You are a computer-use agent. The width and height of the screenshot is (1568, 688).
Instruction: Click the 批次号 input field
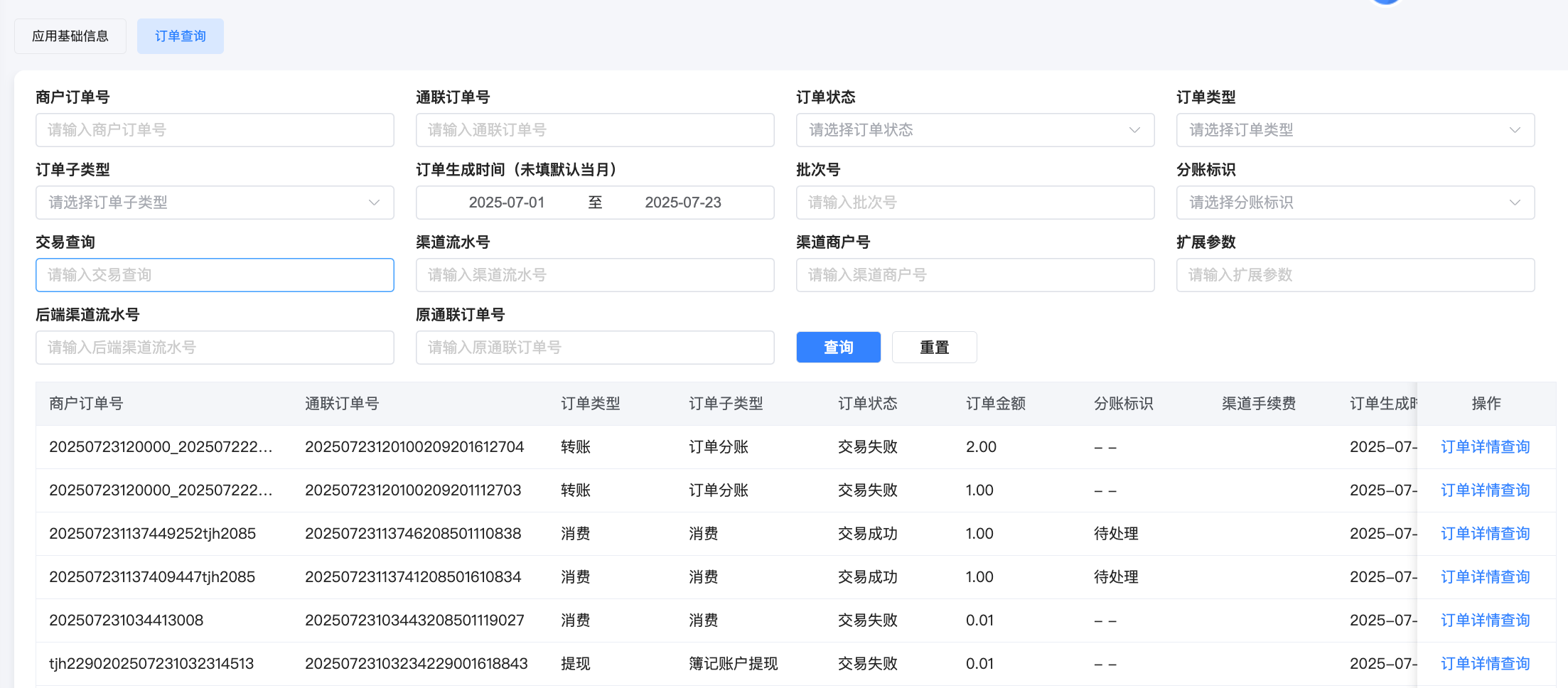975,203
